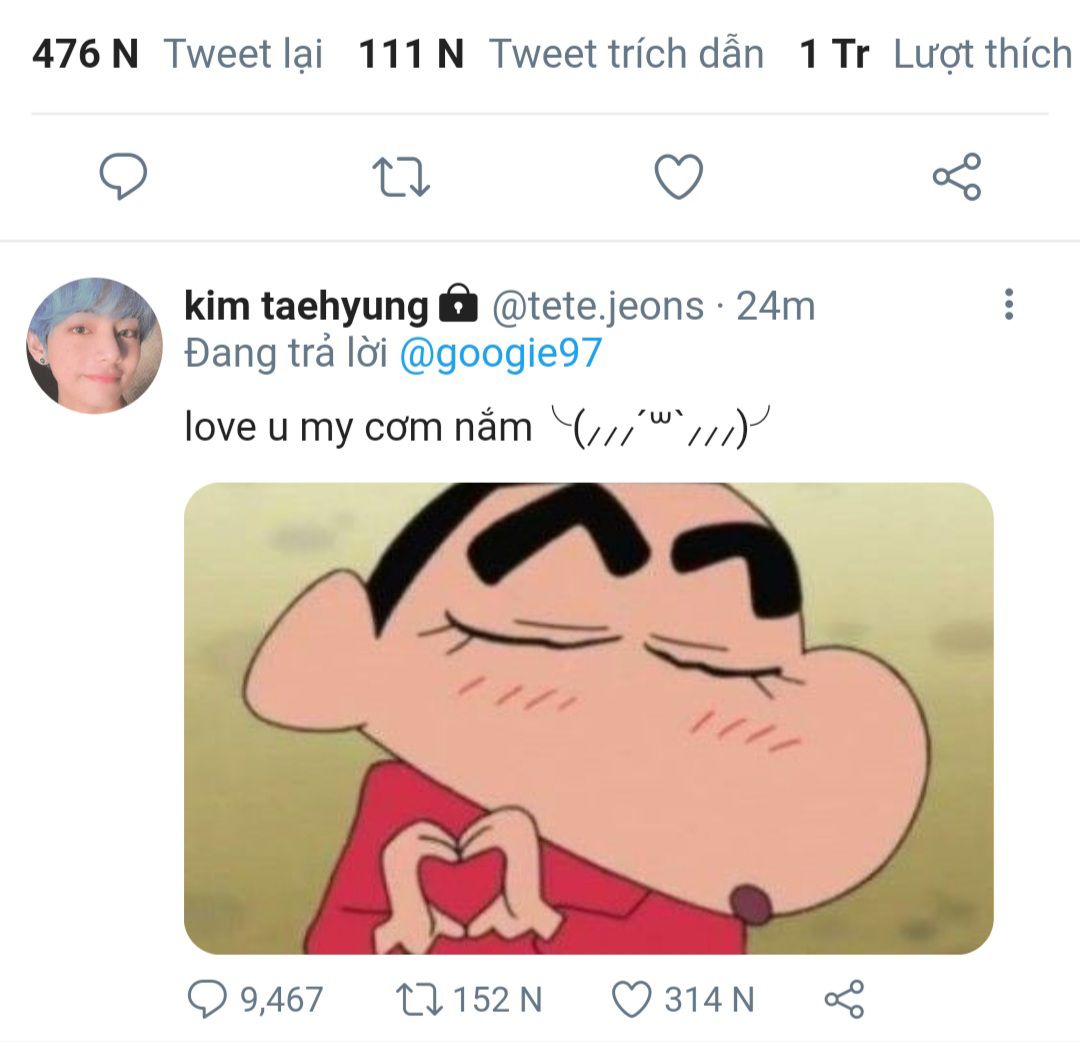Like the reply showing 314 N likes
1080x1042 pixels.
click(632, 999)
